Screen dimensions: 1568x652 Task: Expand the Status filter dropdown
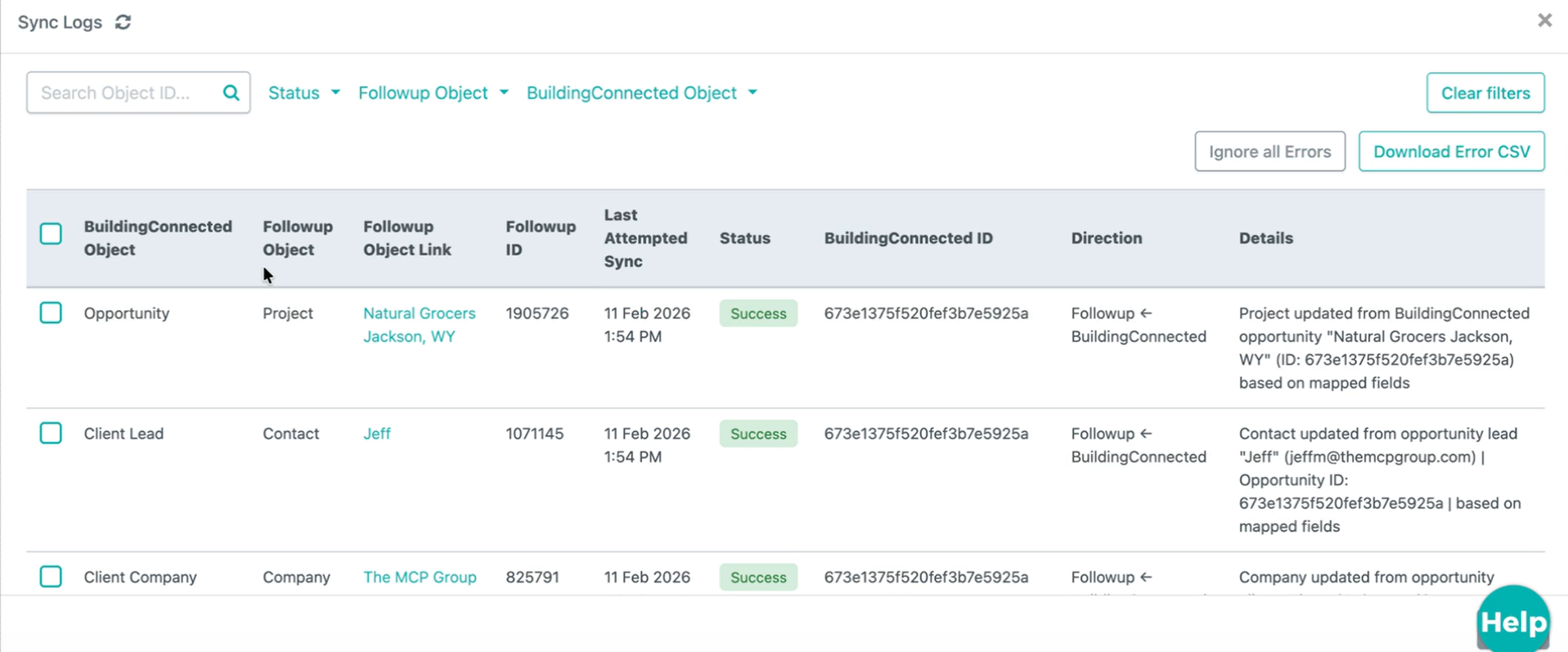303,93
